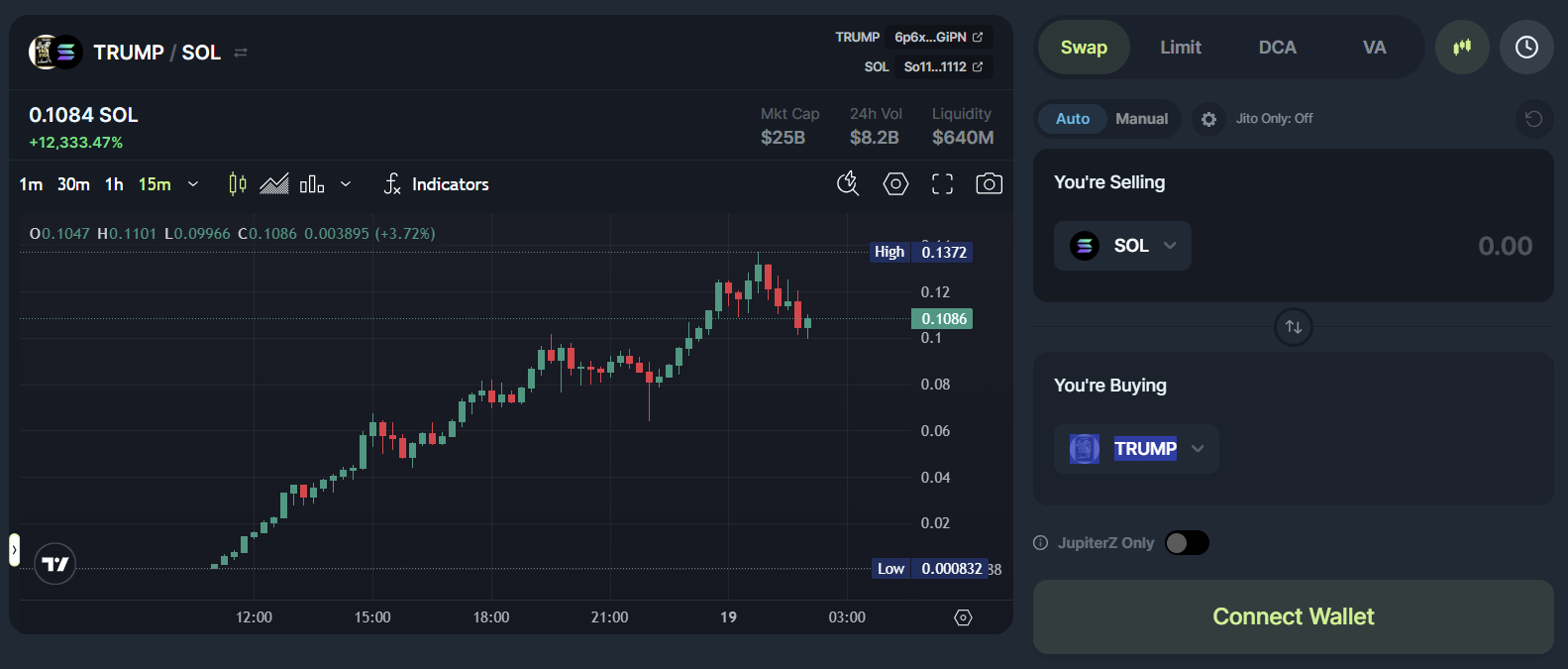The width and height of the screenshot is (1568, 669).
Task: Switch to the Limit tab
Action: 1181,48
